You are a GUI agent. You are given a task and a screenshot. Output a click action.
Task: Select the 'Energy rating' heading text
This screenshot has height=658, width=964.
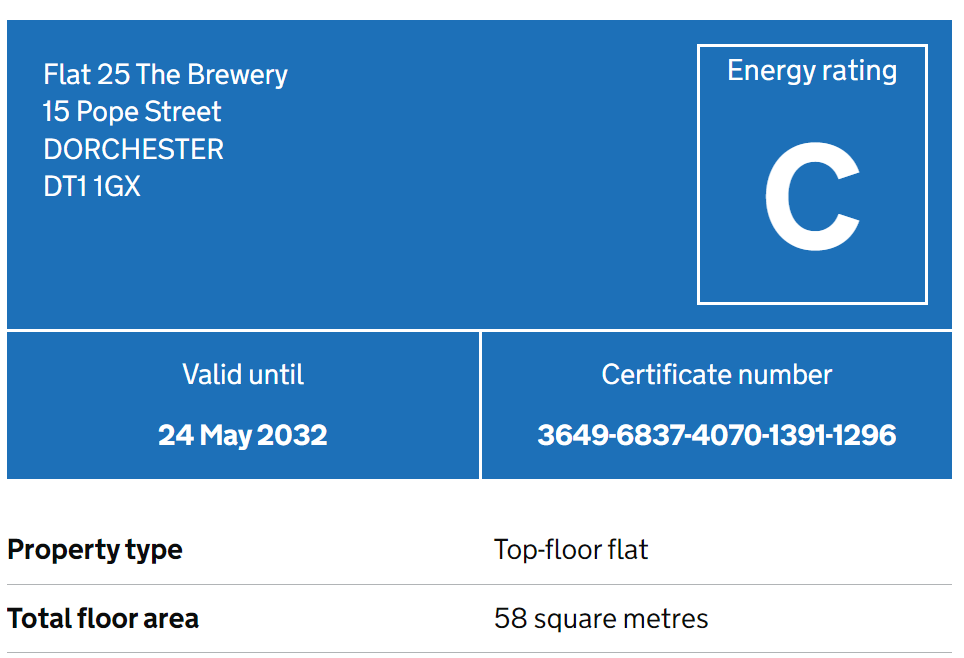pos(812,71)
